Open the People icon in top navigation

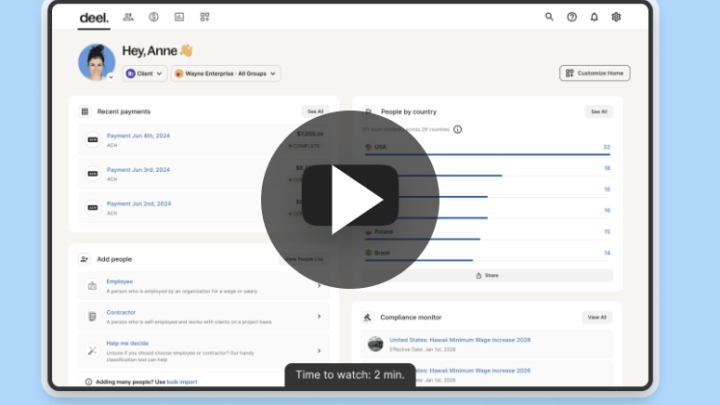coord(128,17)
